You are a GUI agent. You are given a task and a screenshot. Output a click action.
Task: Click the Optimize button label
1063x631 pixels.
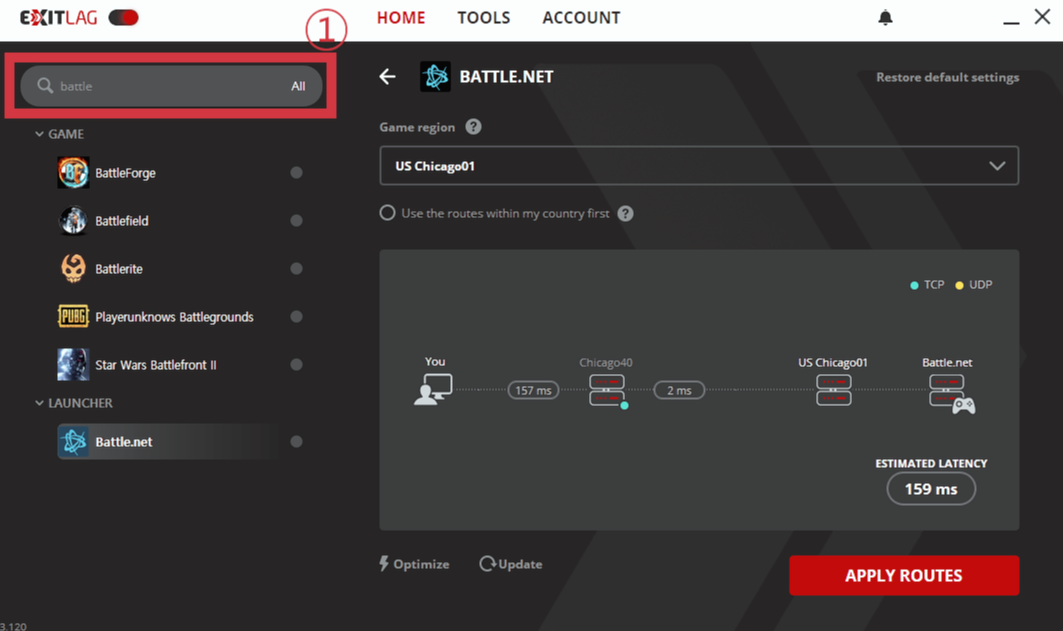coord(421,564)
